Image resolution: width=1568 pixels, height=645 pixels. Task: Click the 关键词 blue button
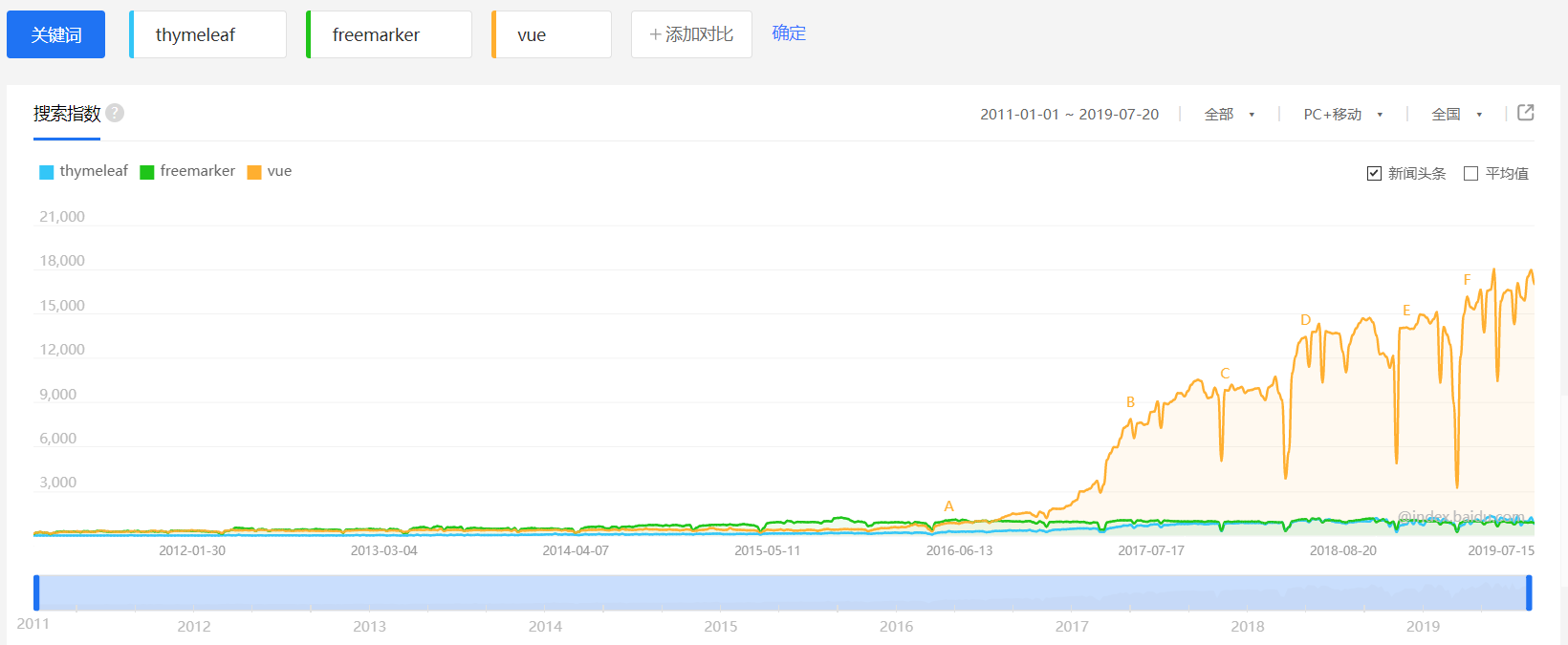point(55,34)
